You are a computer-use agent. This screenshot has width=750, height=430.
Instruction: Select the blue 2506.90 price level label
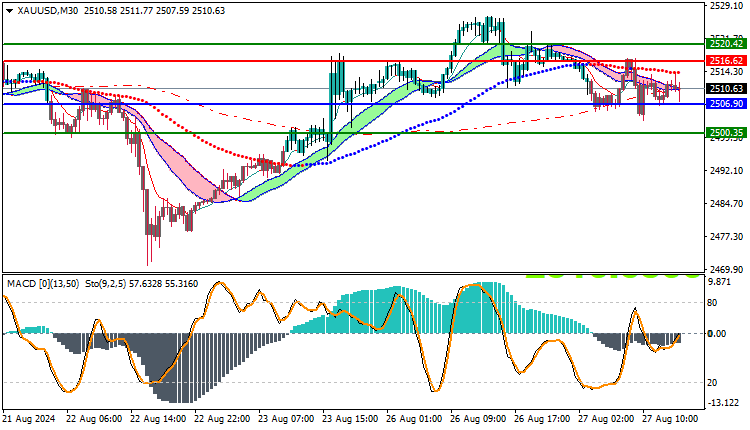[726, 104]
